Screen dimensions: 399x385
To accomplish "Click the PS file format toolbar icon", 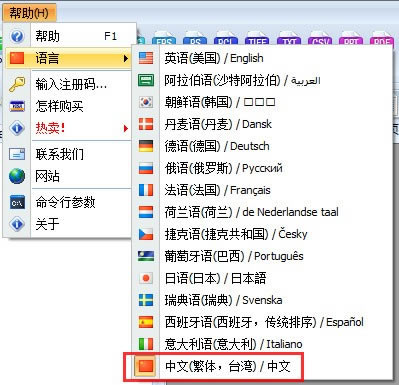I will coord(195,39).
